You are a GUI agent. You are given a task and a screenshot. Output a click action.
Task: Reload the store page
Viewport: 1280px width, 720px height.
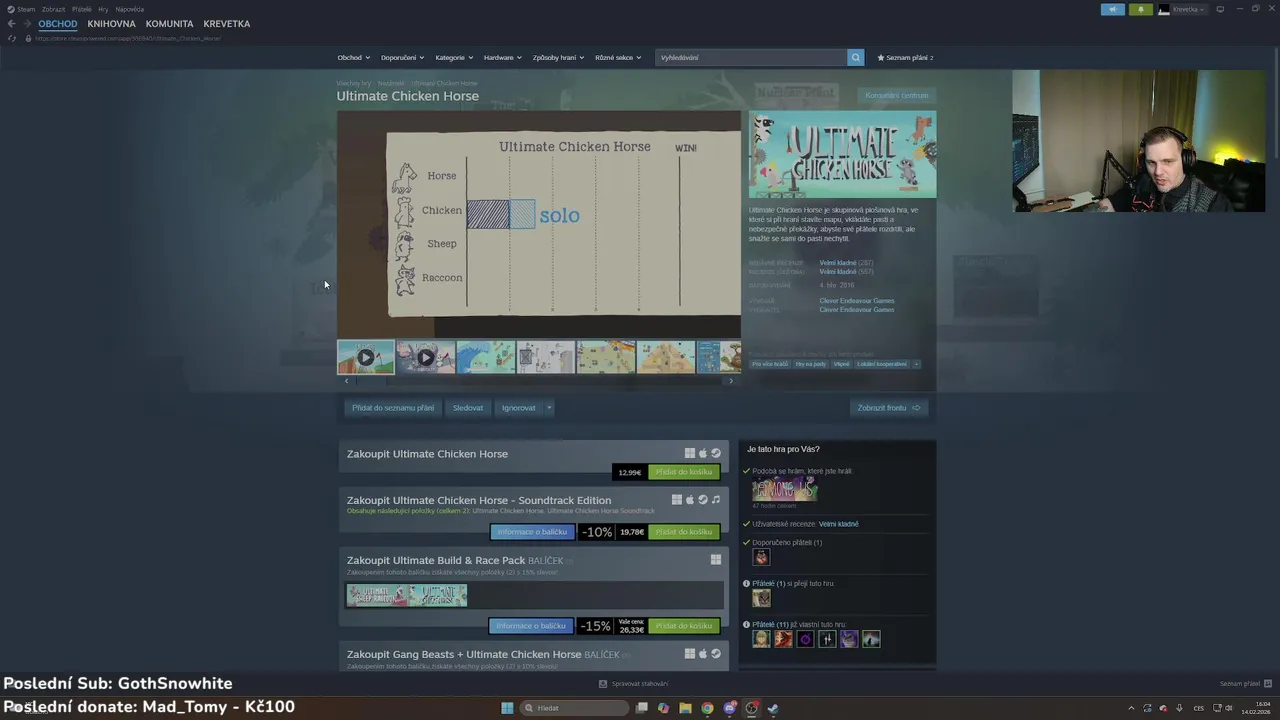click(x=12, y=38)
